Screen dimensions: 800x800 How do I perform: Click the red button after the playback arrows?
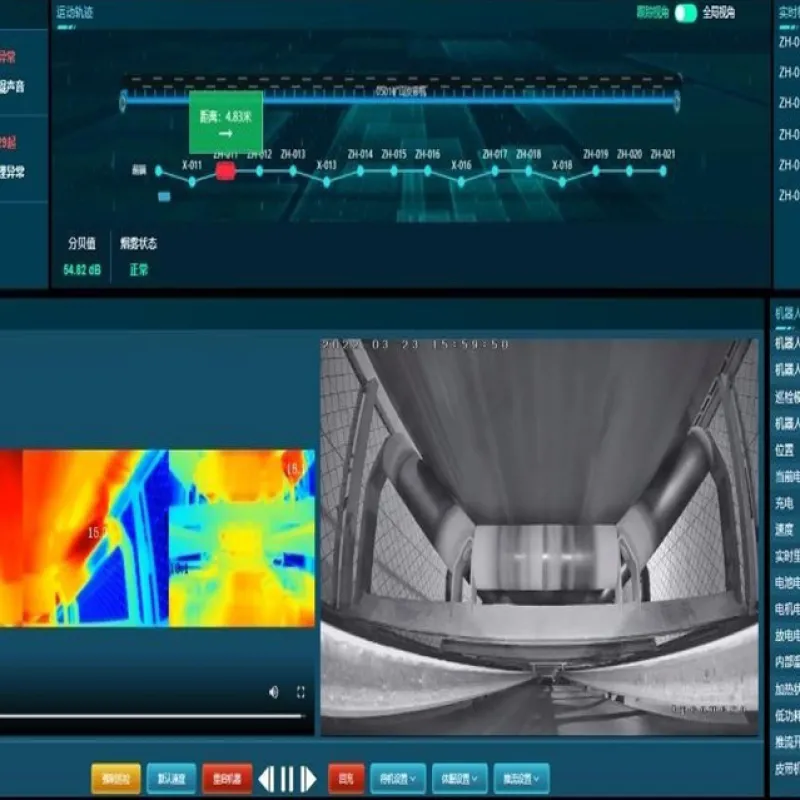pyautogui.click(x=346, y=779)
